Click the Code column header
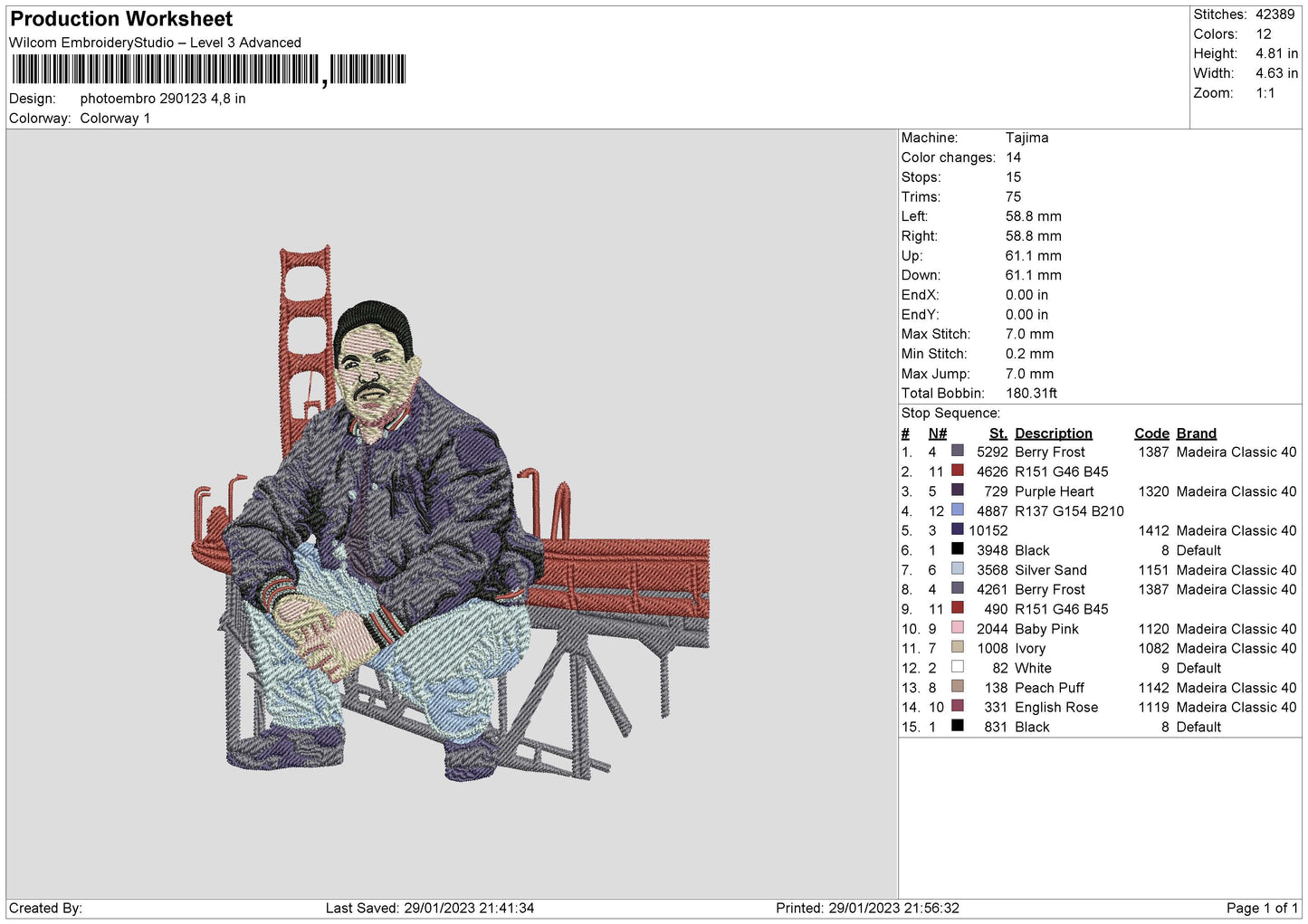Screen dimensions: 1308x924 pos(1151,433)
